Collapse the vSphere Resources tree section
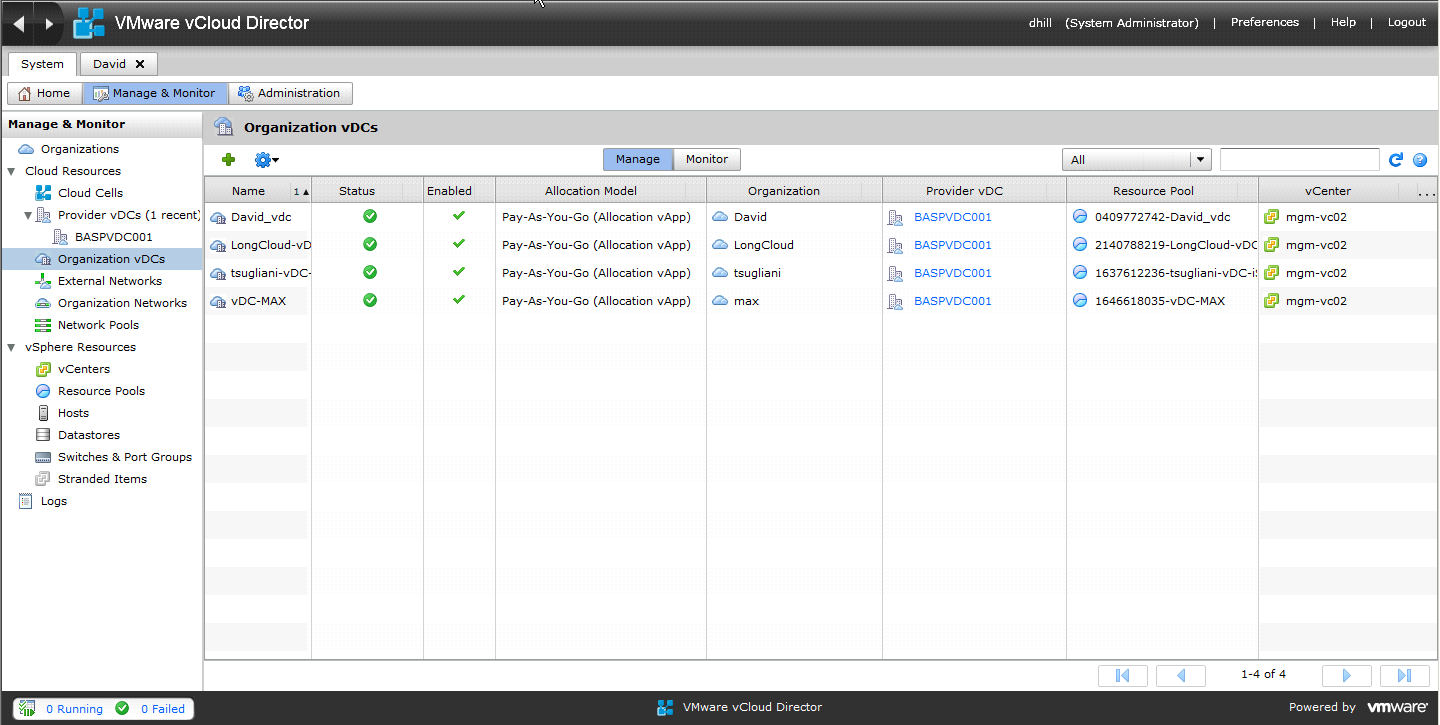This screenshot has width=1440, height=725. [x=12, y=347]
